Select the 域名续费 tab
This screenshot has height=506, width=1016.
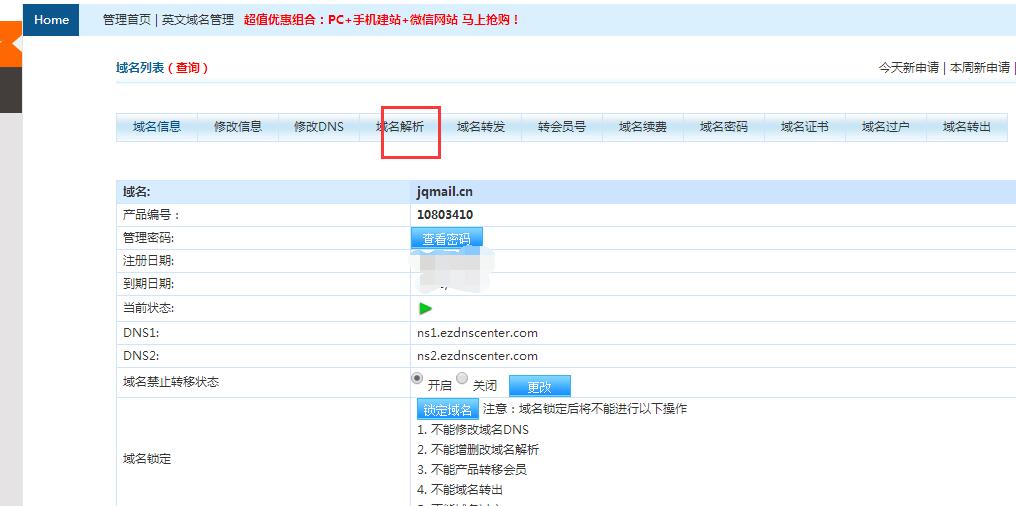pos(643,127)
